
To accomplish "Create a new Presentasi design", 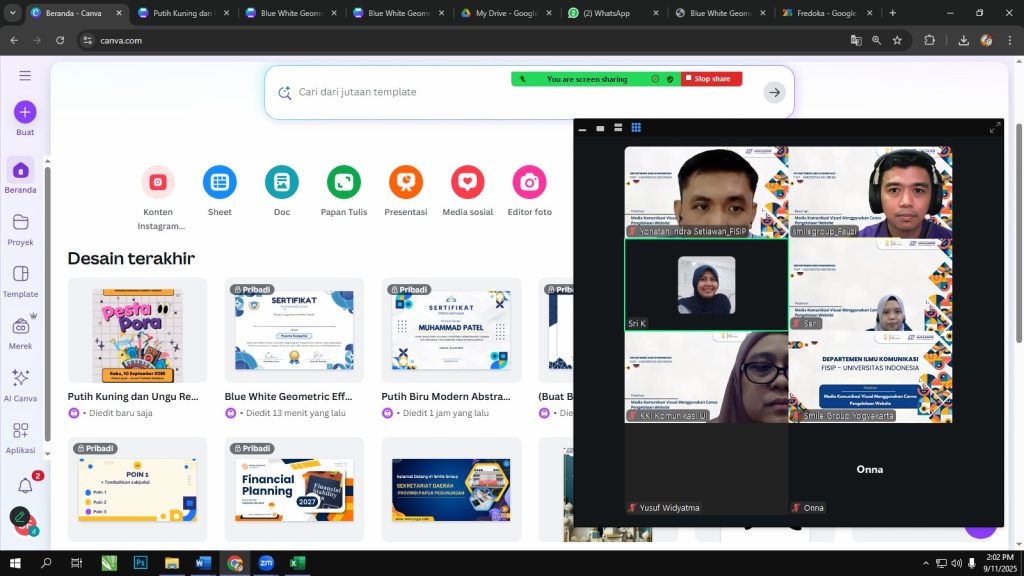I will 406,182.
